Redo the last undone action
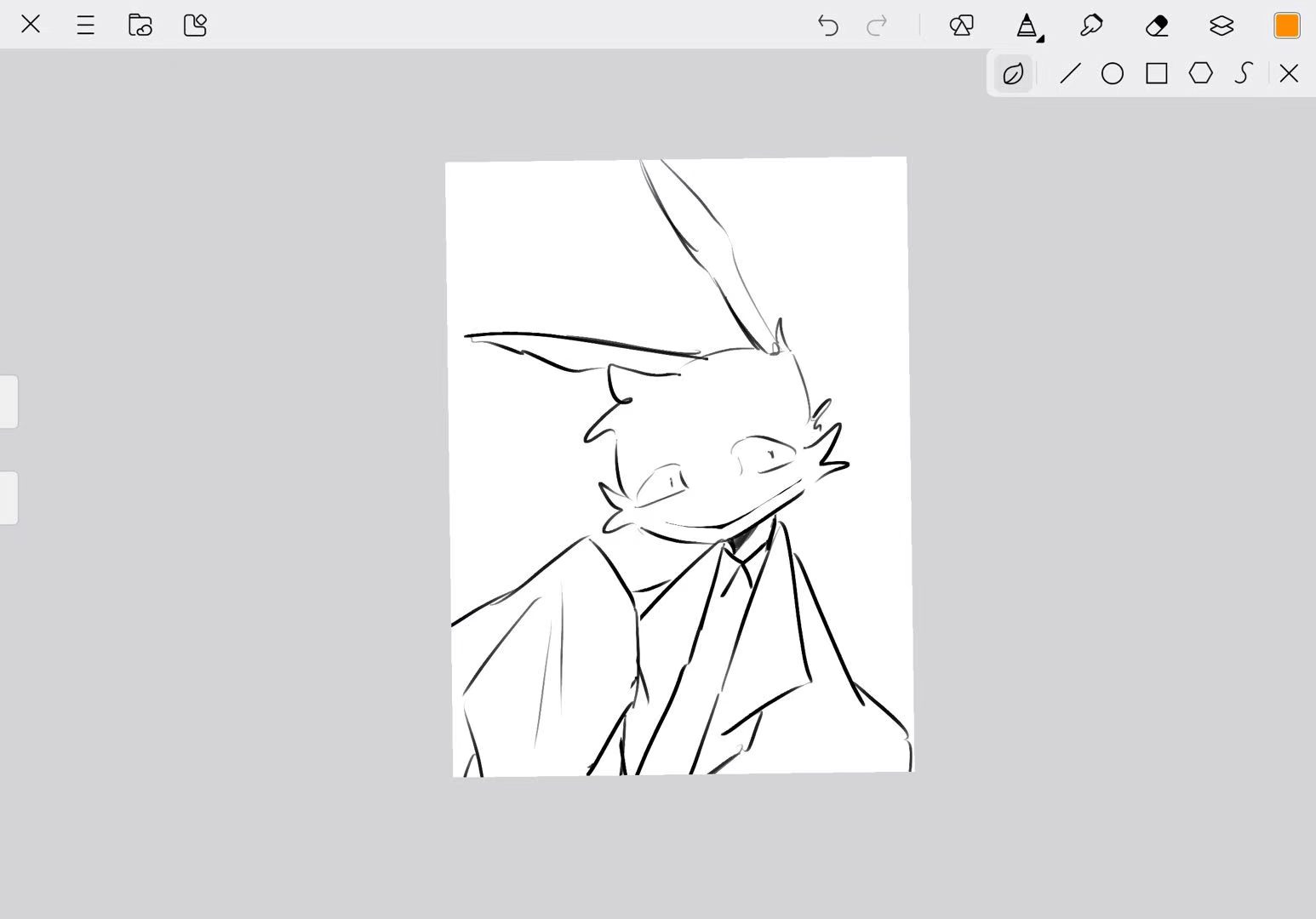 [877, 26]
